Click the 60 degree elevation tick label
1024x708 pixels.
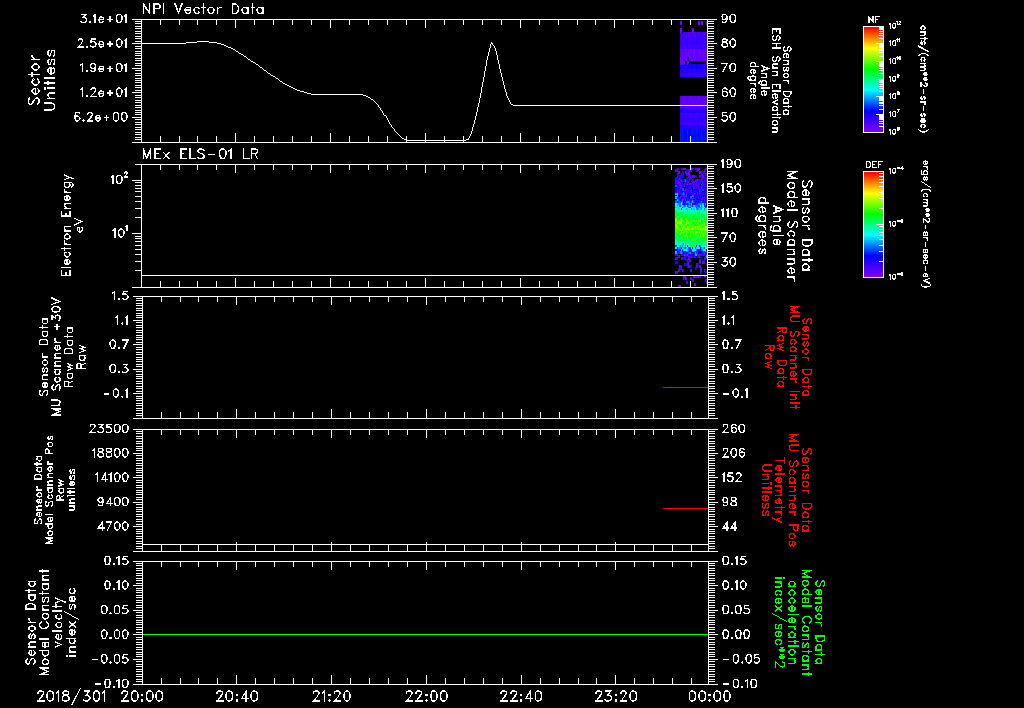(x=729, y=93)
